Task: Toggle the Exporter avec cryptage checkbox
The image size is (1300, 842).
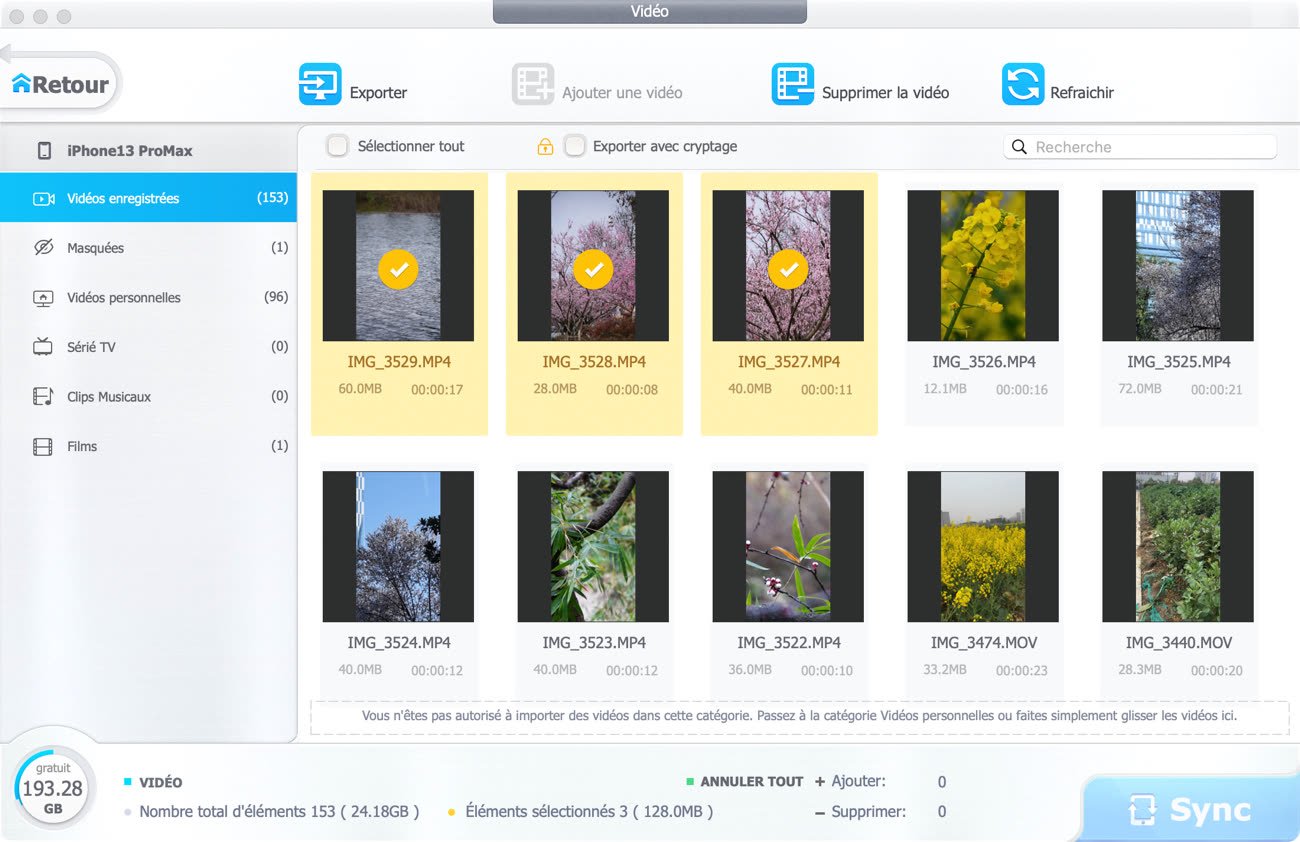Action: point(574,146)
